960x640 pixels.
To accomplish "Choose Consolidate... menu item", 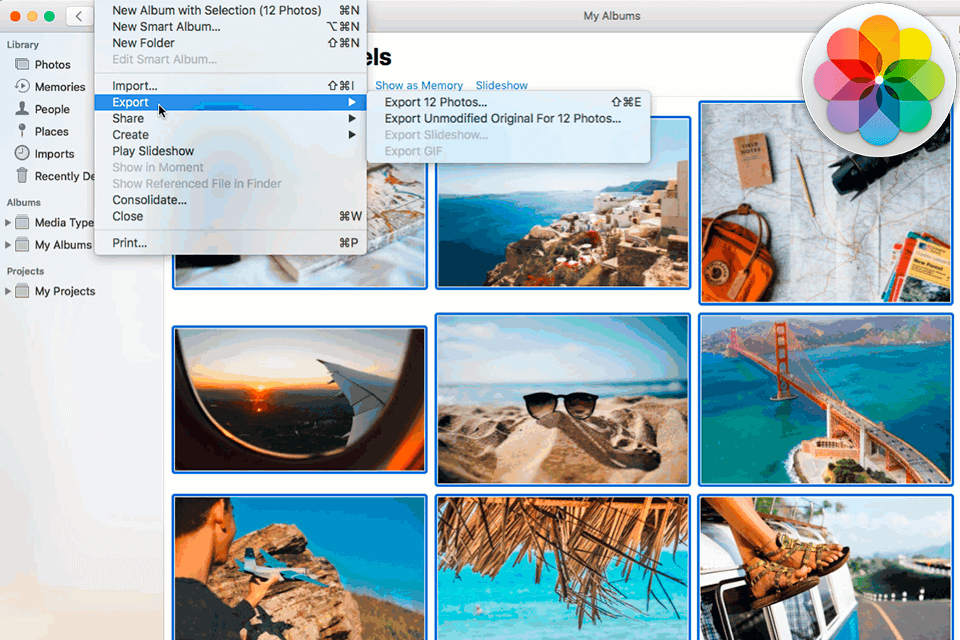I will coord(231,200).
